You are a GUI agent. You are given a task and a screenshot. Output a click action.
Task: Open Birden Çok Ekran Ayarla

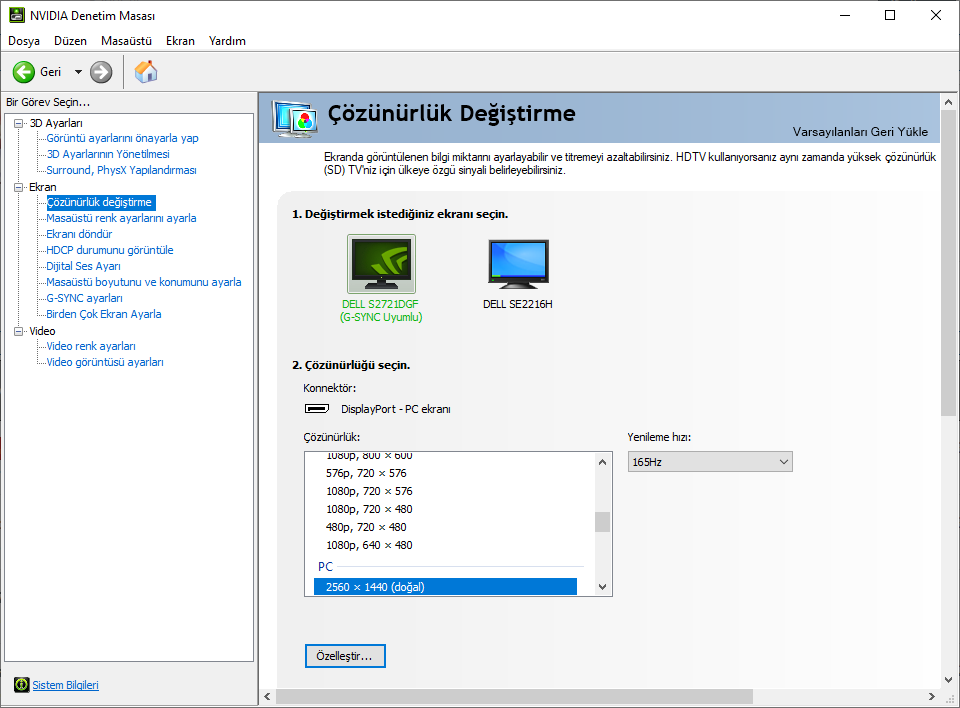(x=104, y=314)
